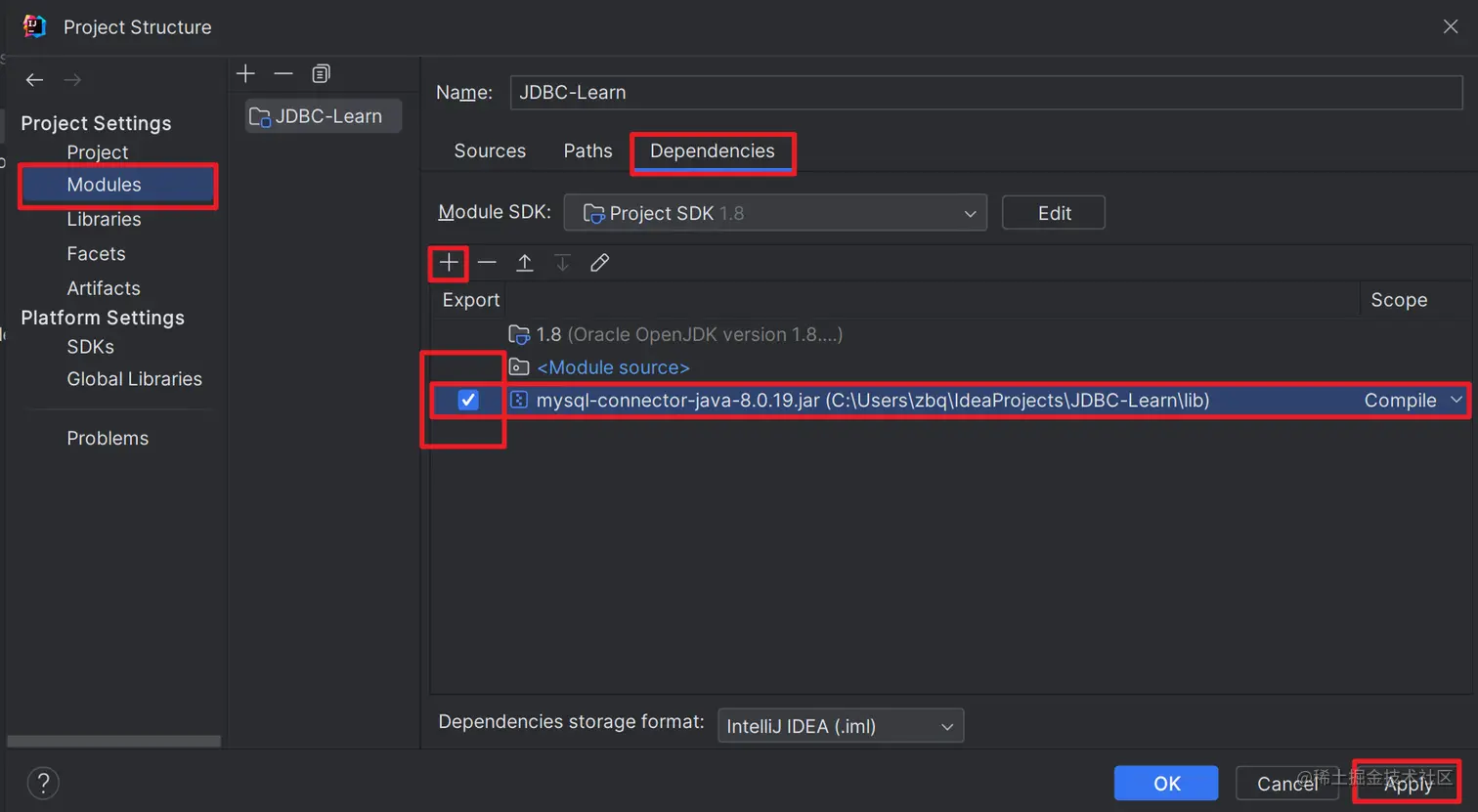1478x812 pixels.
Task: Click the sidebar horizontal scrollbar
Action: tap(113, 742)
